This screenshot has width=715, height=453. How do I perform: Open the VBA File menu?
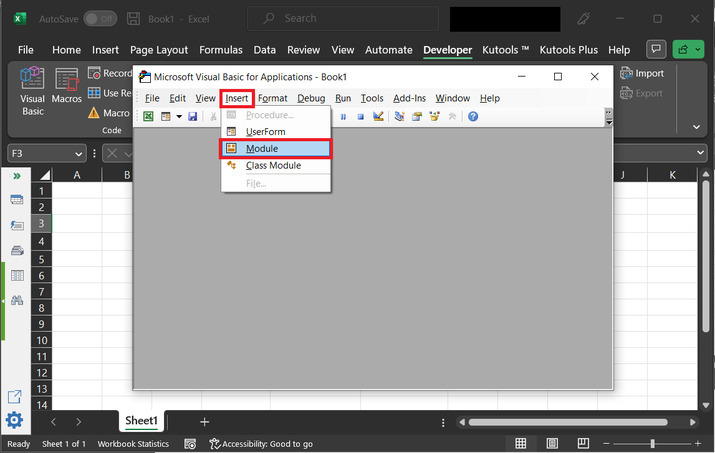[152, 98]
